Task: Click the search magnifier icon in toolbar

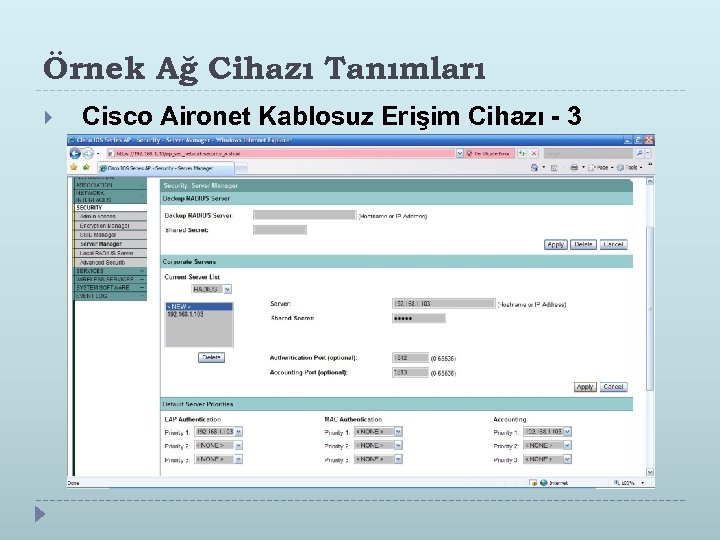Action: click(639, 153)
